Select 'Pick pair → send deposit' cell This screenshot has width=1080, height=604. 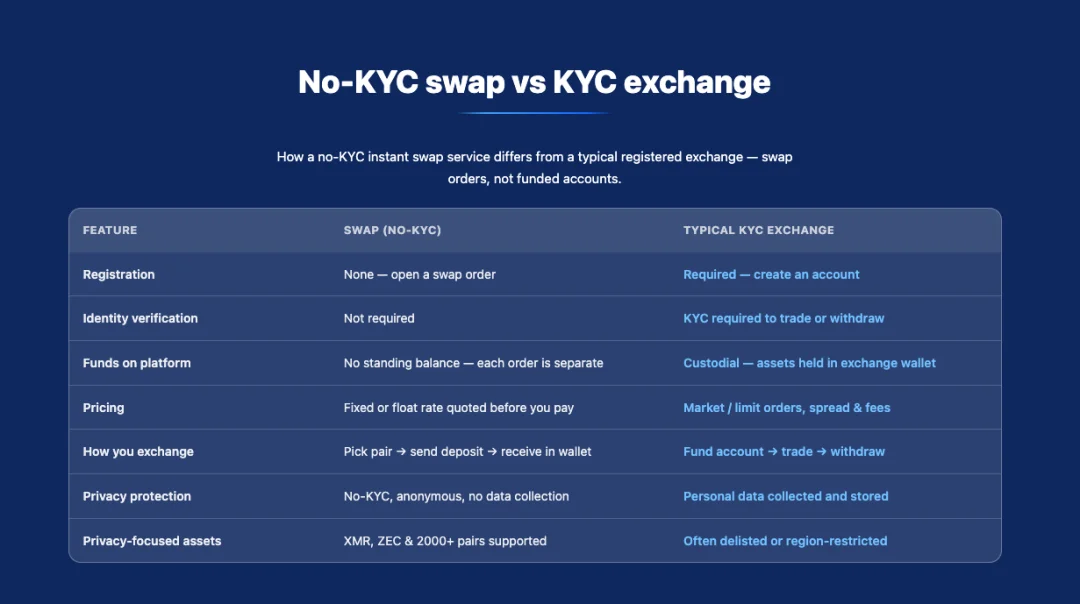click(x=467, y=452)
